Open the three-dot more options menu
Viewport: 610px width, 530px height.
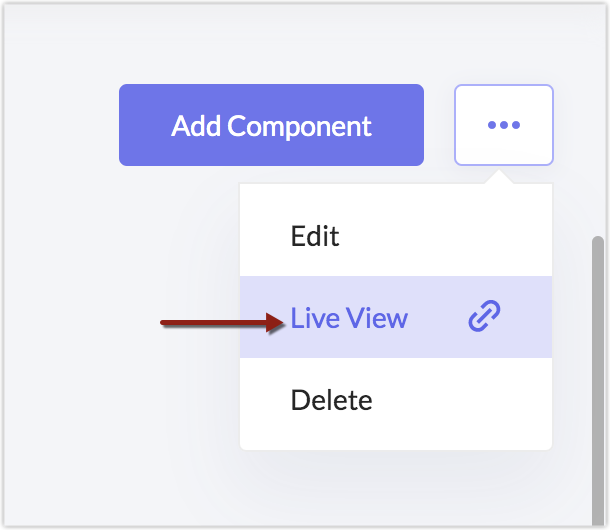pyautogui.click(x=503, y=125)
